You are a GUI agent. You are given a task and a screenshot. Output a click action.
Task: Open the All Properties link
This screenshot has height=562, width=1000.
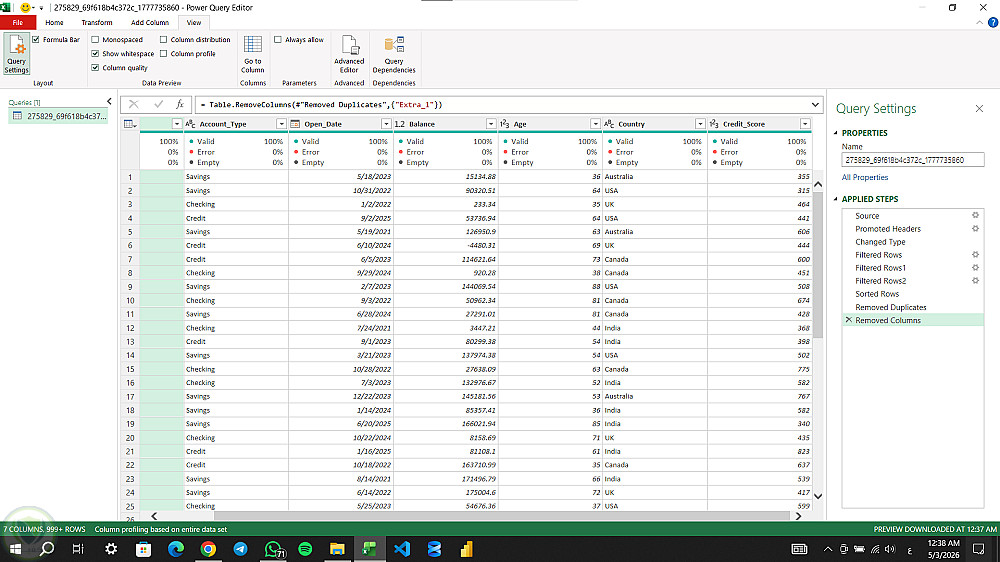click(x=865, y=177)
